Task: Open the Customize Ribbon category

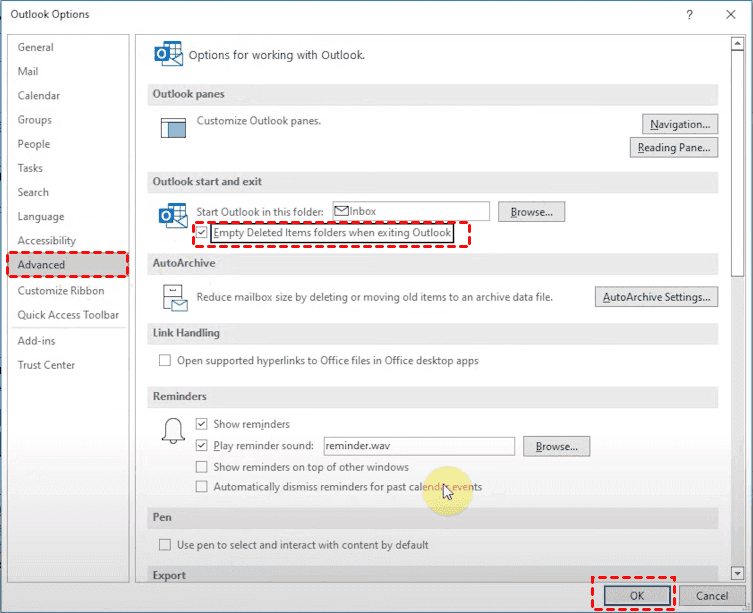Action: click(x=68, y=291)
